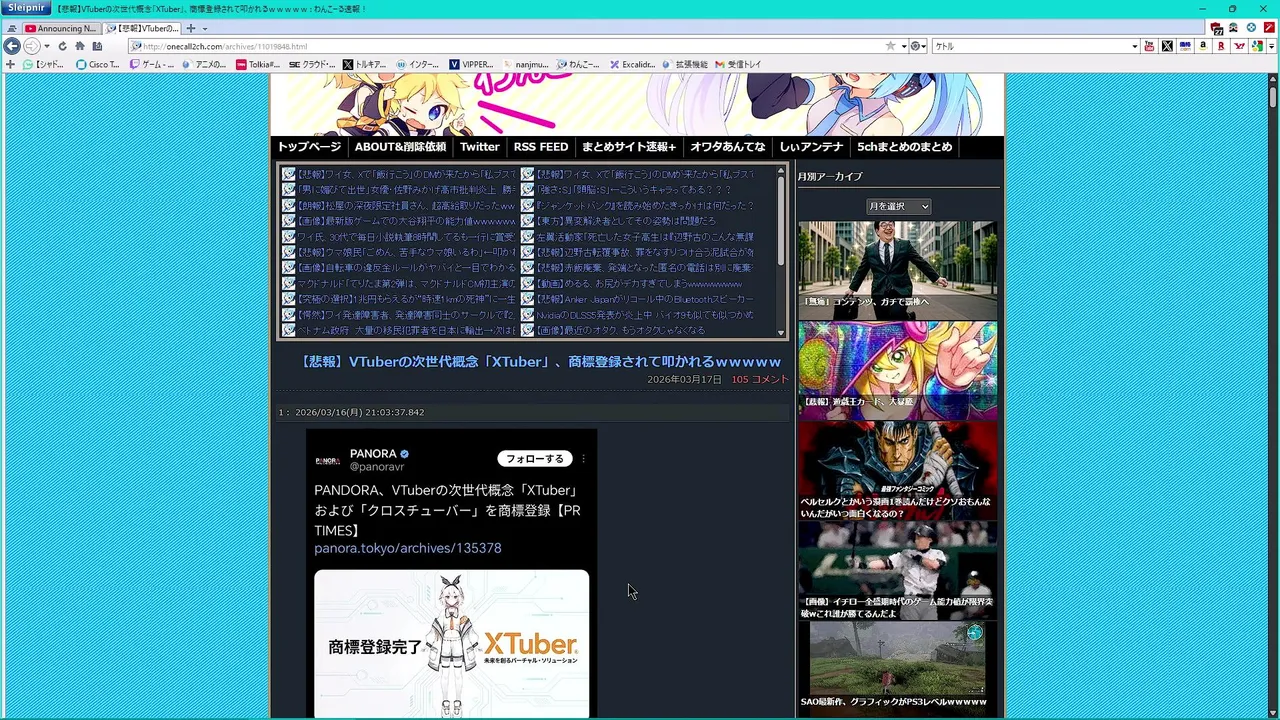Search with the Amazon quick-search icon
Viewport: 1280px width, 720px height.
coord(1203,46)
